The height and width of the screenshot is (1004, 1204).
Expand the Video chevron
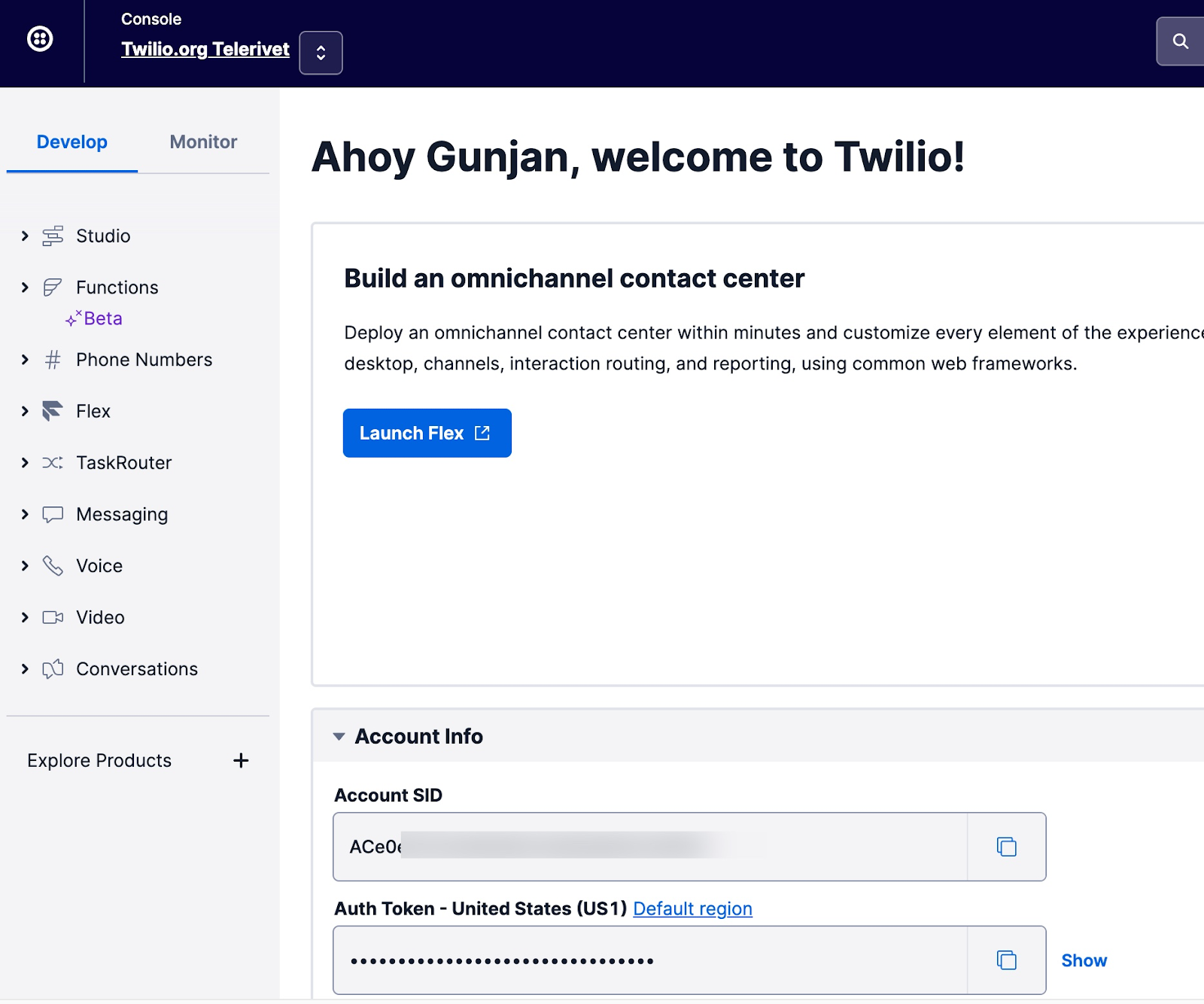(x=25, y=617)
